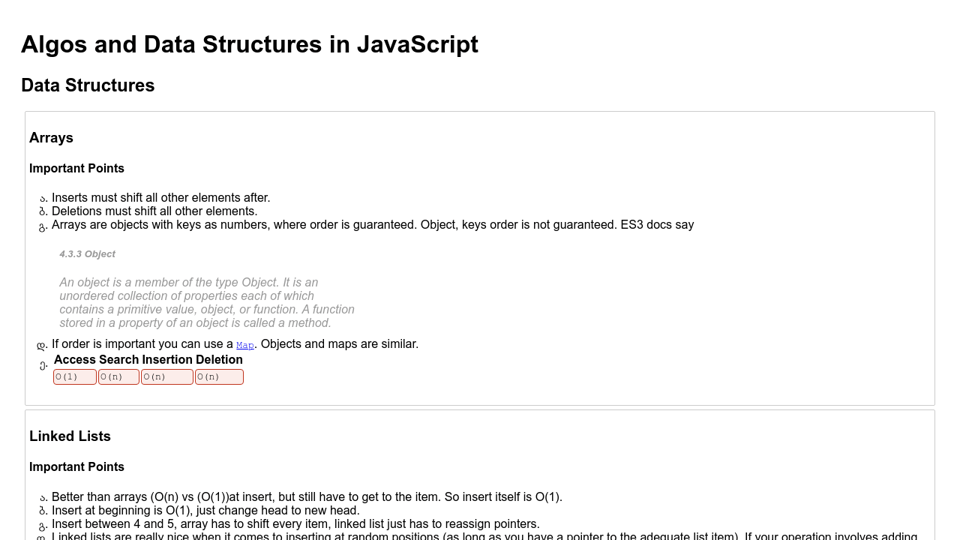Screen dimensions: 960x540
Task: Click the Linked Lists section heading
Action: click(70, 437)
